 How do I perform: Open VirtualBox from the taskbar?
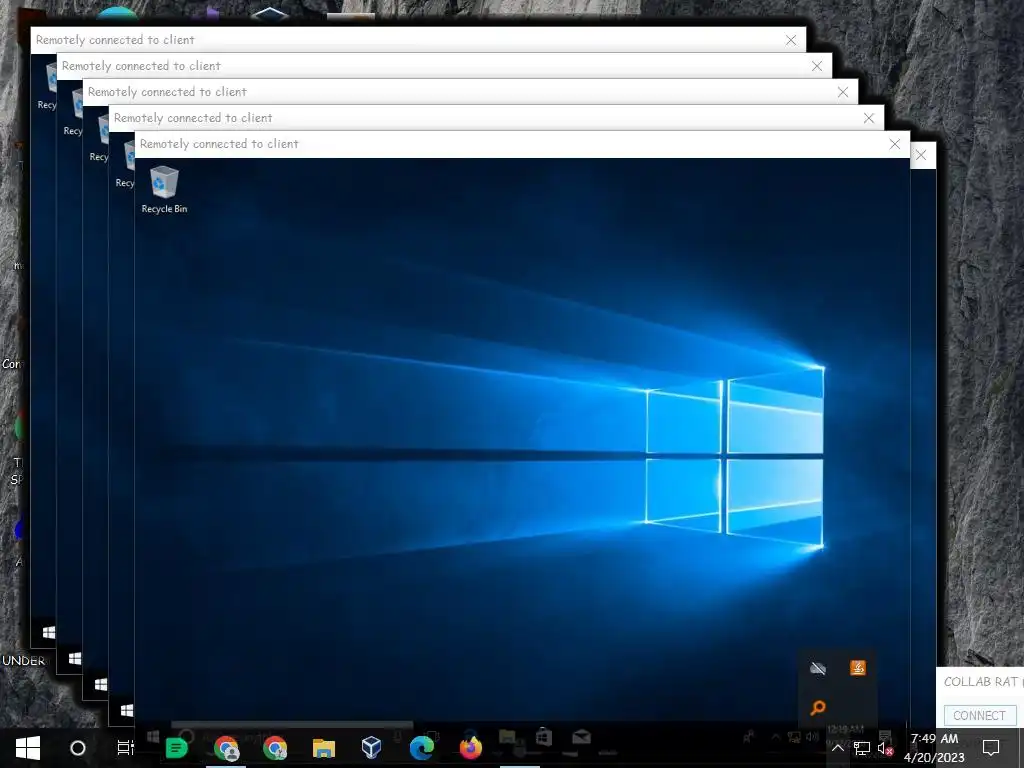[x=372, y=747]
